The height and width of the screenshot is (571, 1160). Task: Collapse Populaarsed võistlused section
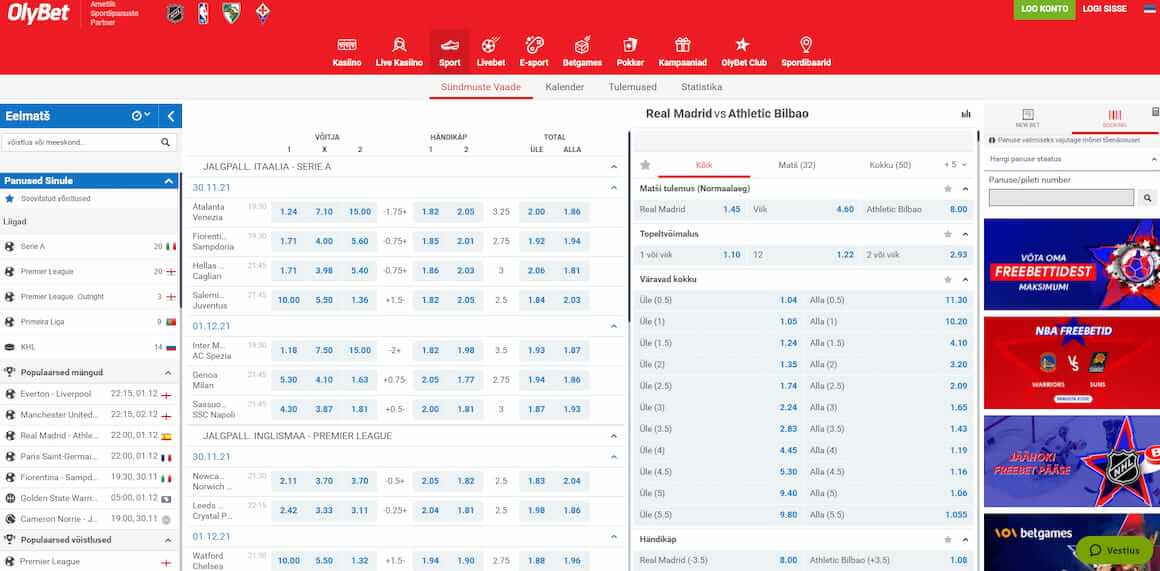[168, 540]
